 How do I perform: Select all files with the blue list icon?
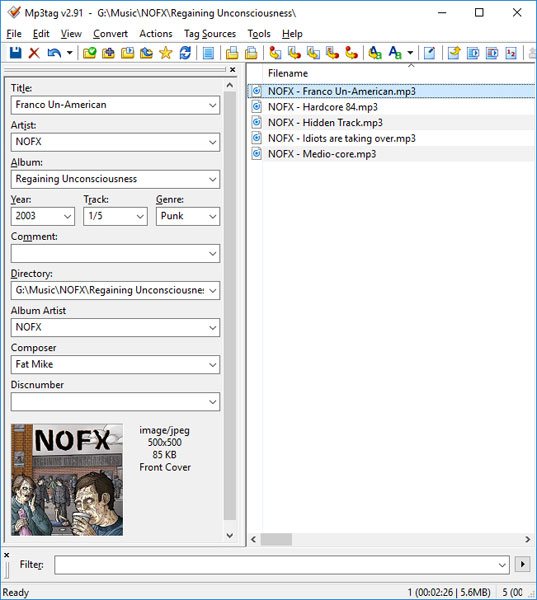click(208, 53)
